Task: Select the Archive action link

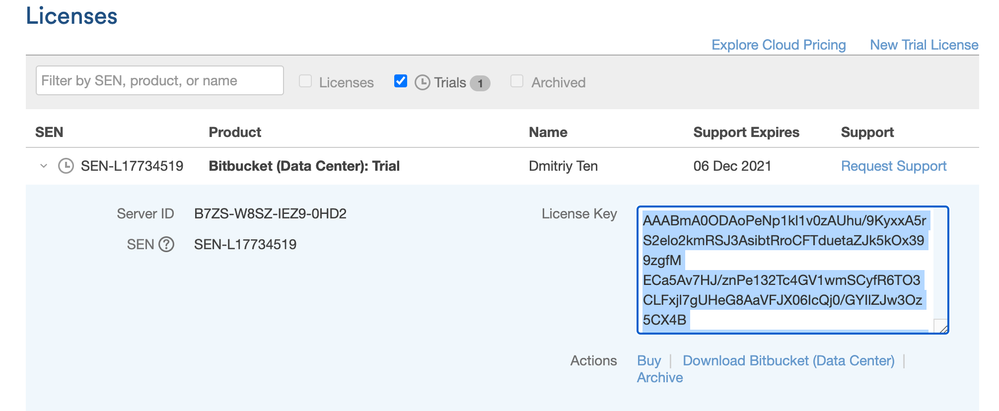Action: pos(659,378)
